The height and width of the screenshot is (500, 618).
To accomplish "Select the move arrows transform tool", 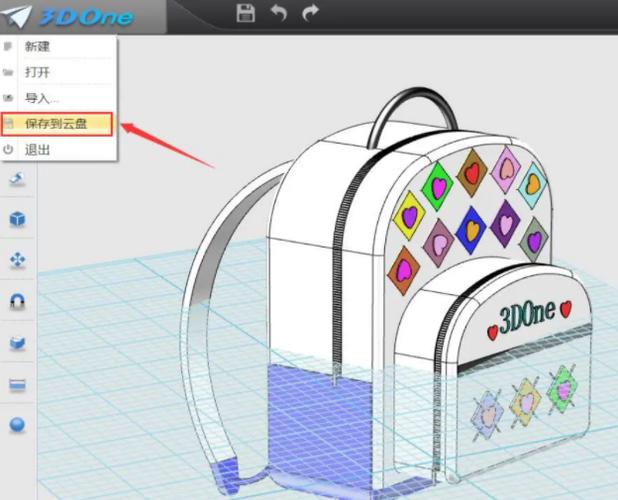I will (17, 260).
